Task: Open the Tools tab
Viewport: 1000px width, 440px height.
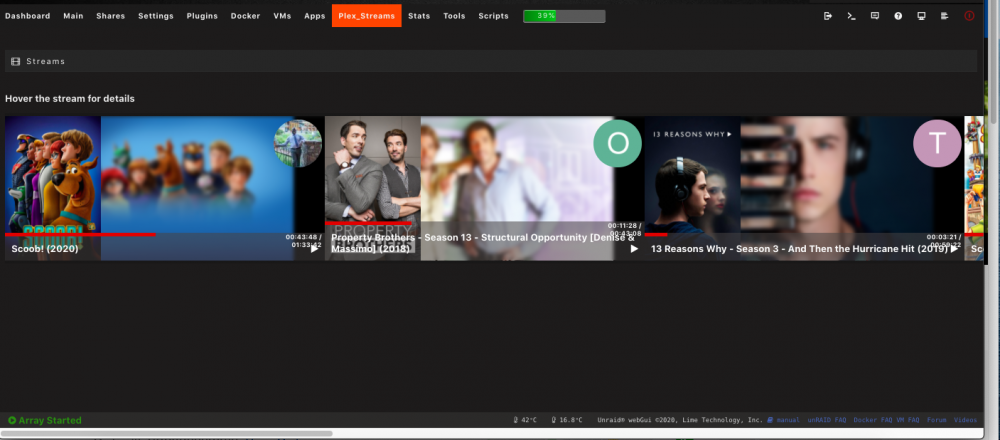Action: (x=455, y=16)
